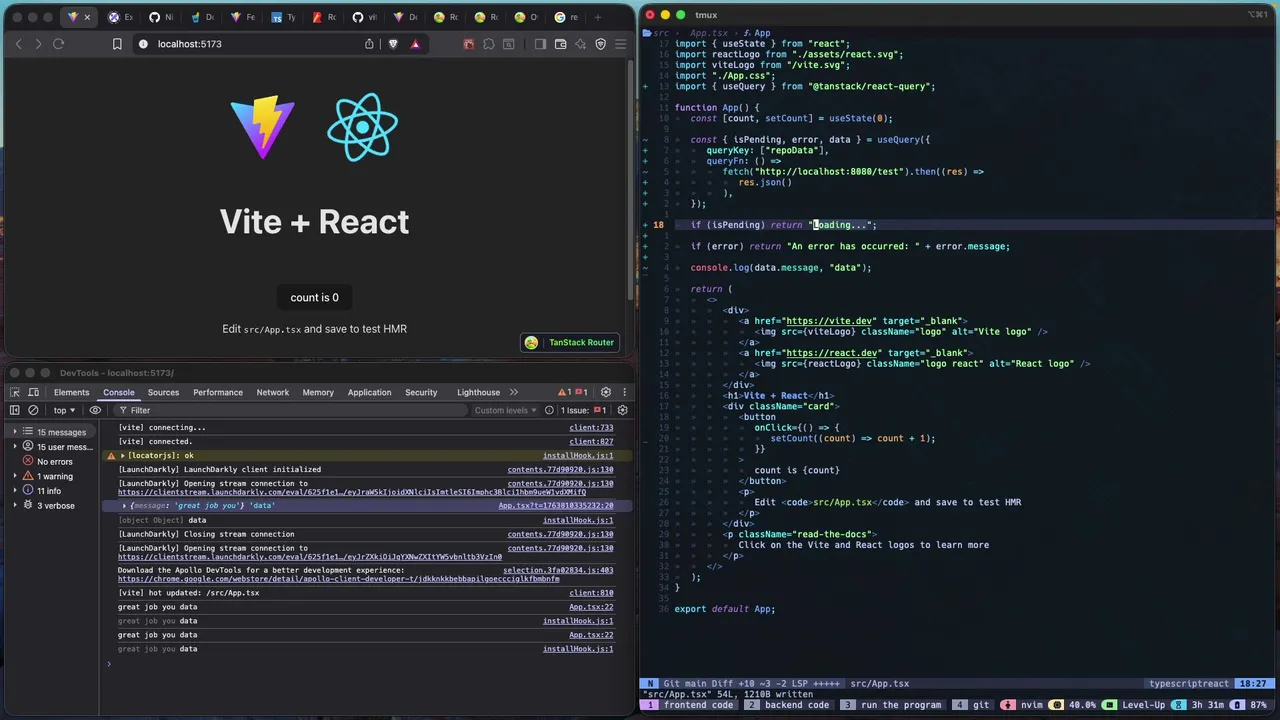Click the browser back arrow
Viewport: 1280px width, 720px height.
coord(18,44)
